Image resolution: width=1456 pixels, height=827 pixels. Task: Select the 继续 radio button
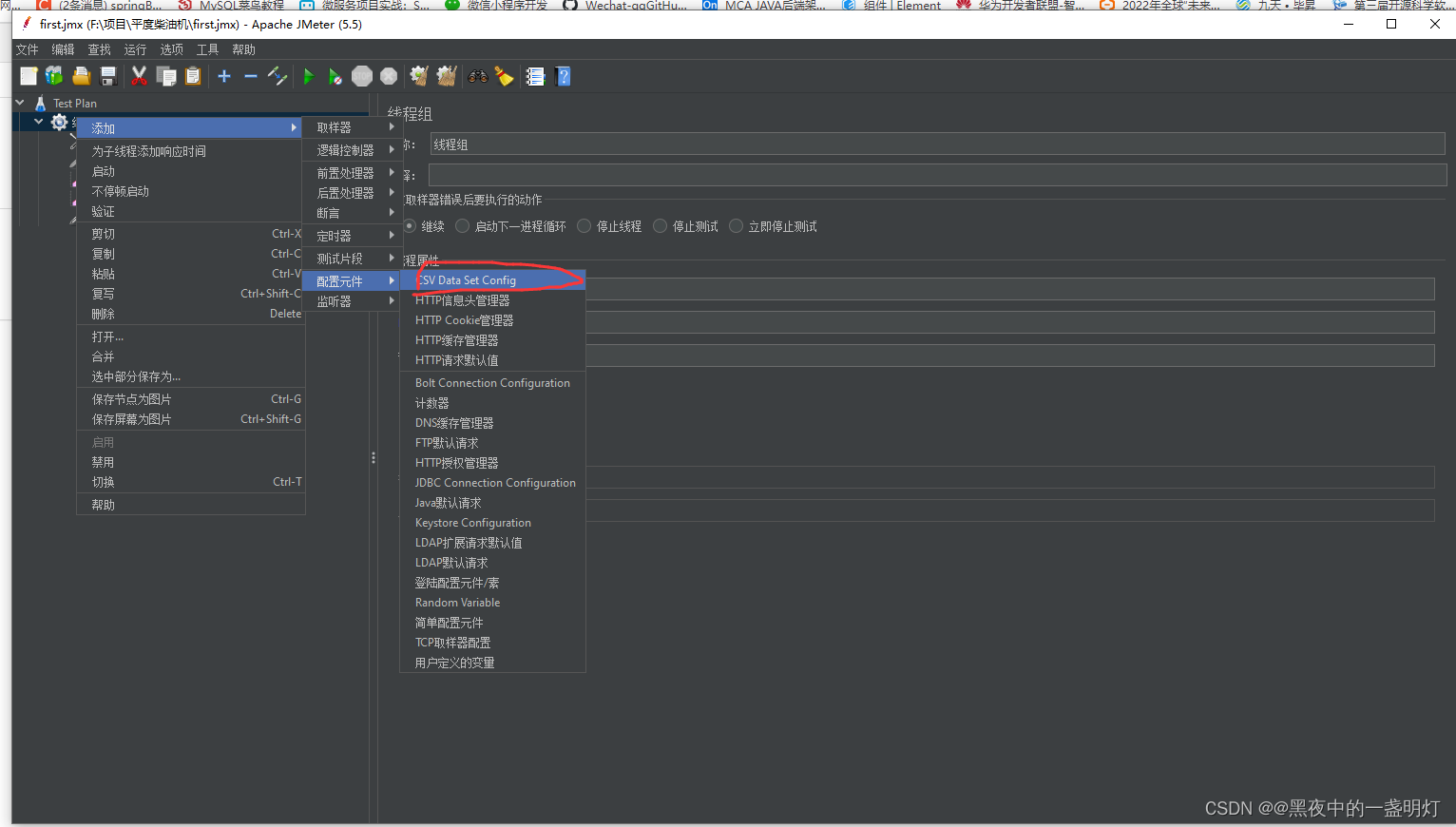tap(410, 226)
